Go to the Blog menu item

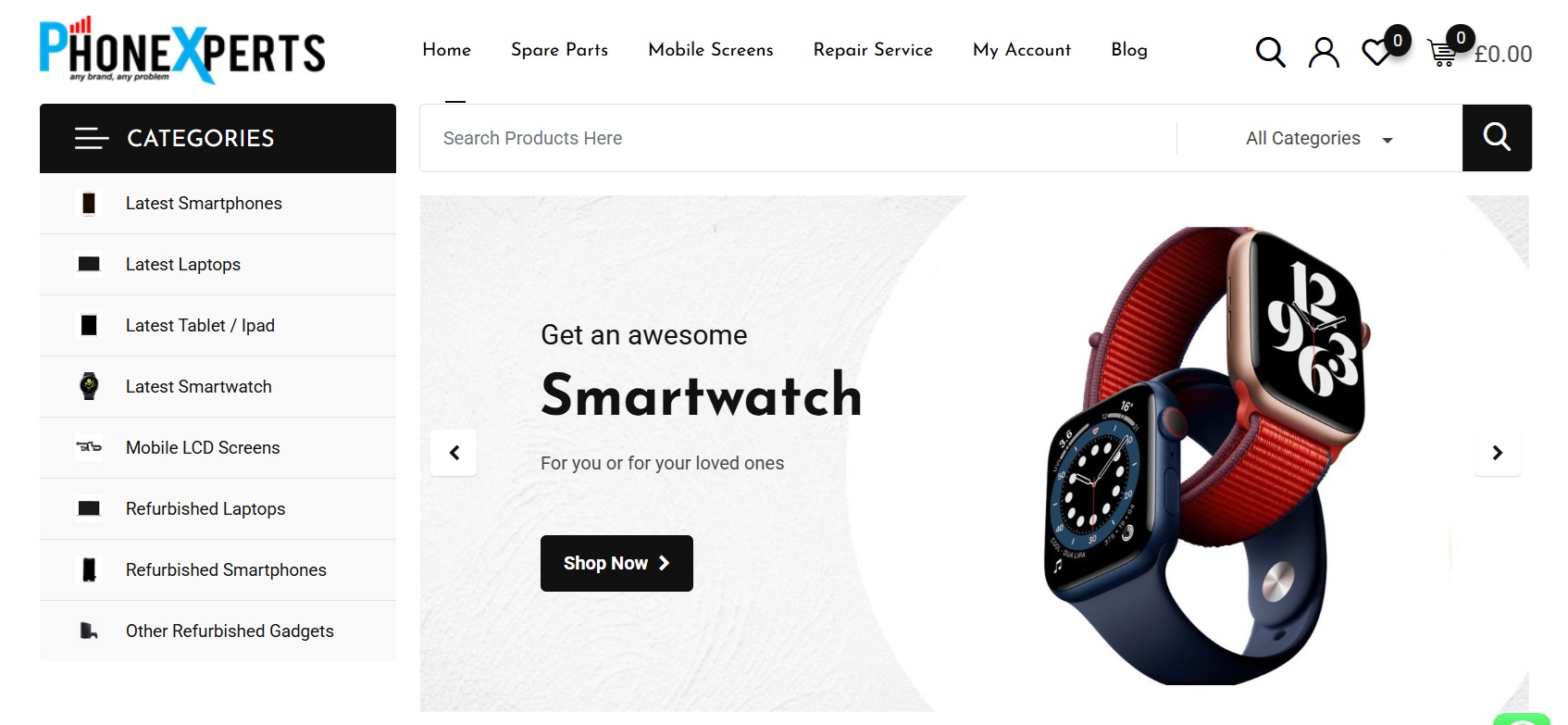tap(1129, 50)
